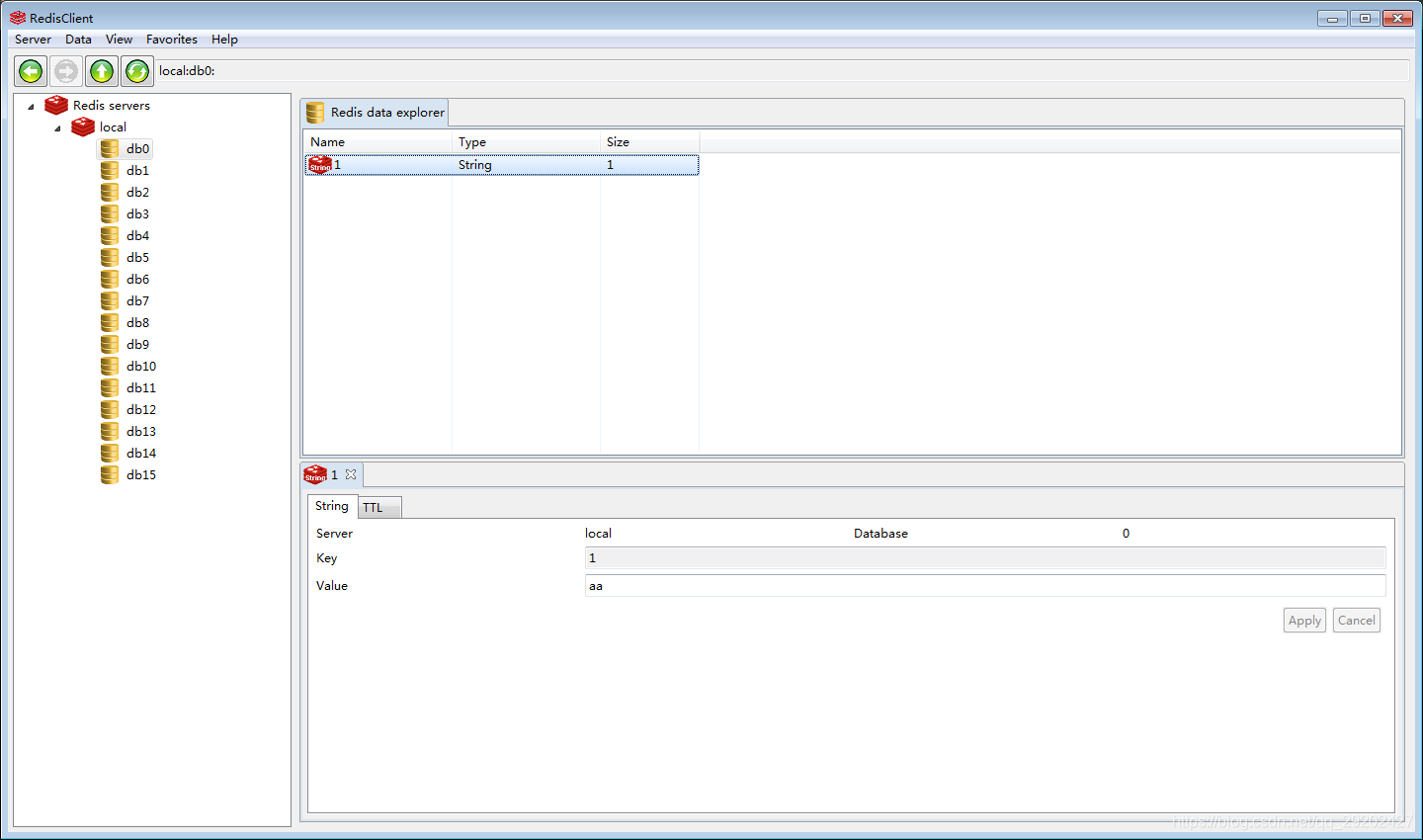Select the db9 database icon
The width and height of the screenshot is (1423, 840).
tap(110, 344)
